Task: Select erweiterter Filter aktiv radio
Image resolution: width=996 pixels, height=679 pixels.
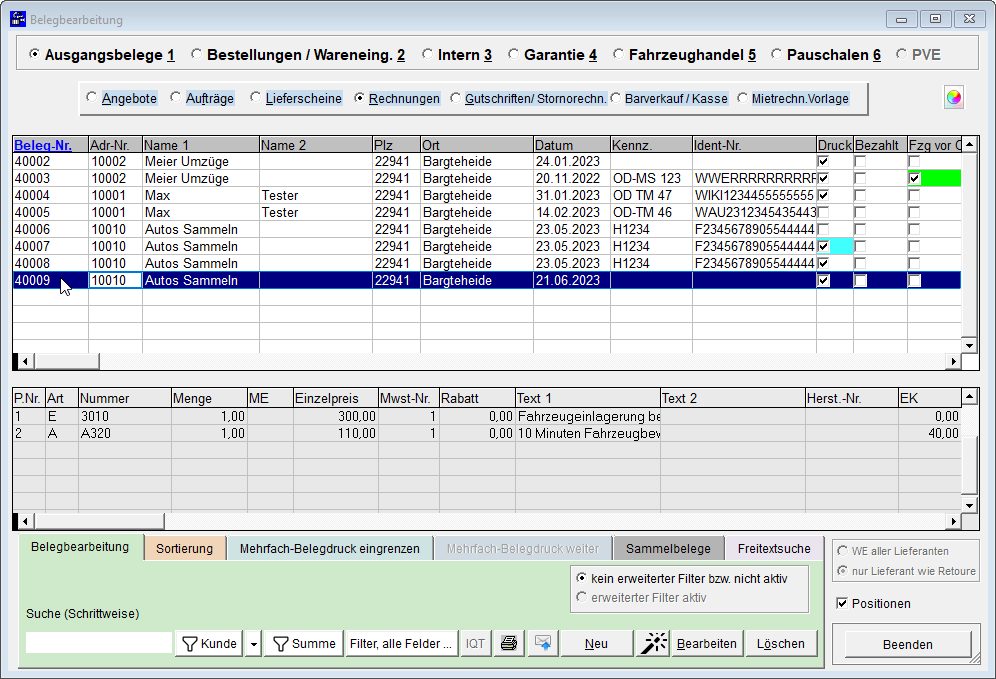Action: (x=581, y=598)
